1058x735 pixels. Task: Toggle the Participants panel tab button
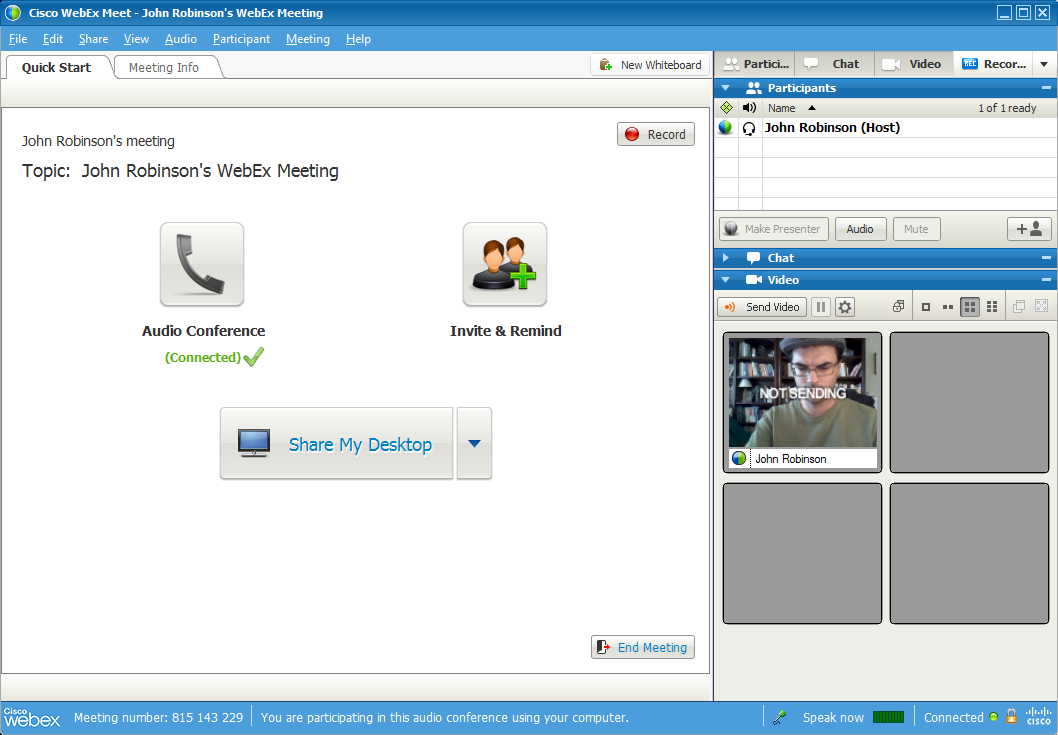tap(756, 64)
